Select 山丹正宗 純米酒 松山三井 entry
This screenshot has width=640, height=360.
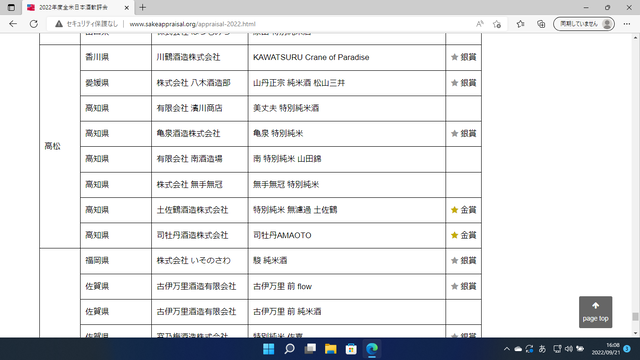(x=347, y=83)
